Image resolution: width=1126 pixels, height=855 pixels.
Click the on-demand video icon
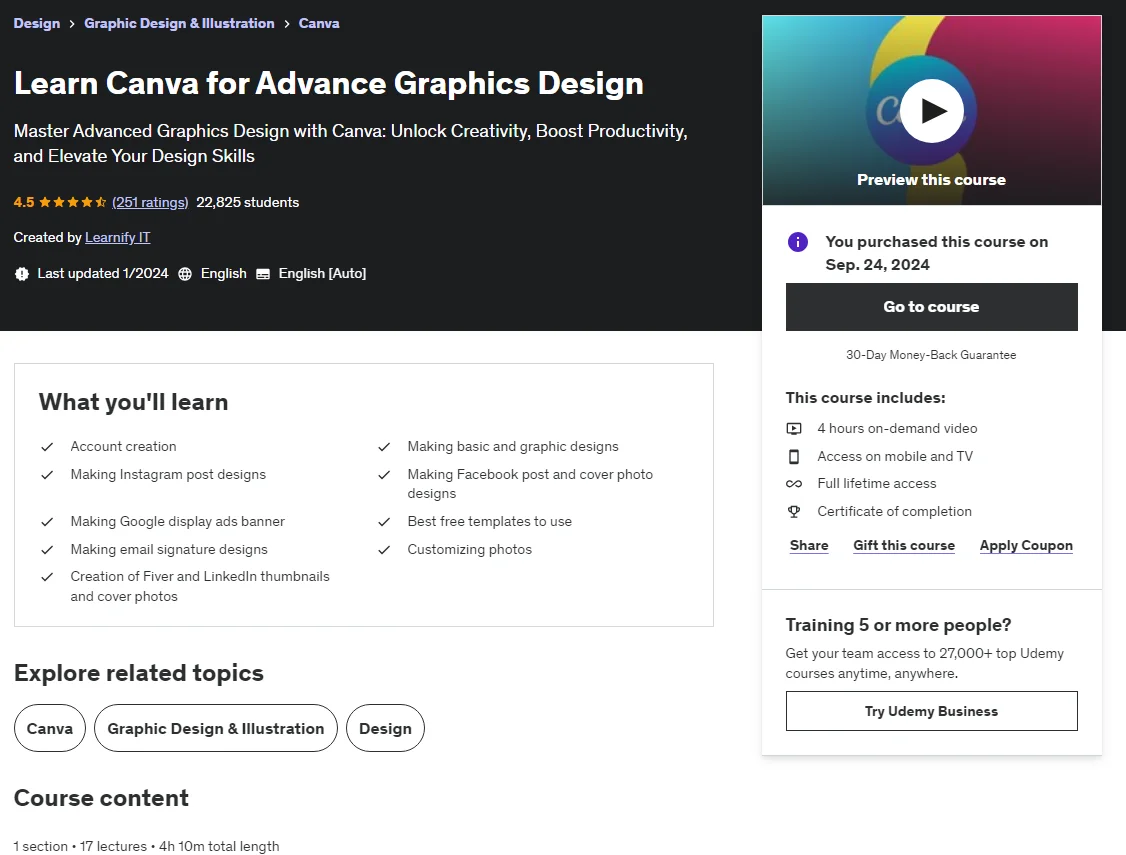[x=794, y=429]
